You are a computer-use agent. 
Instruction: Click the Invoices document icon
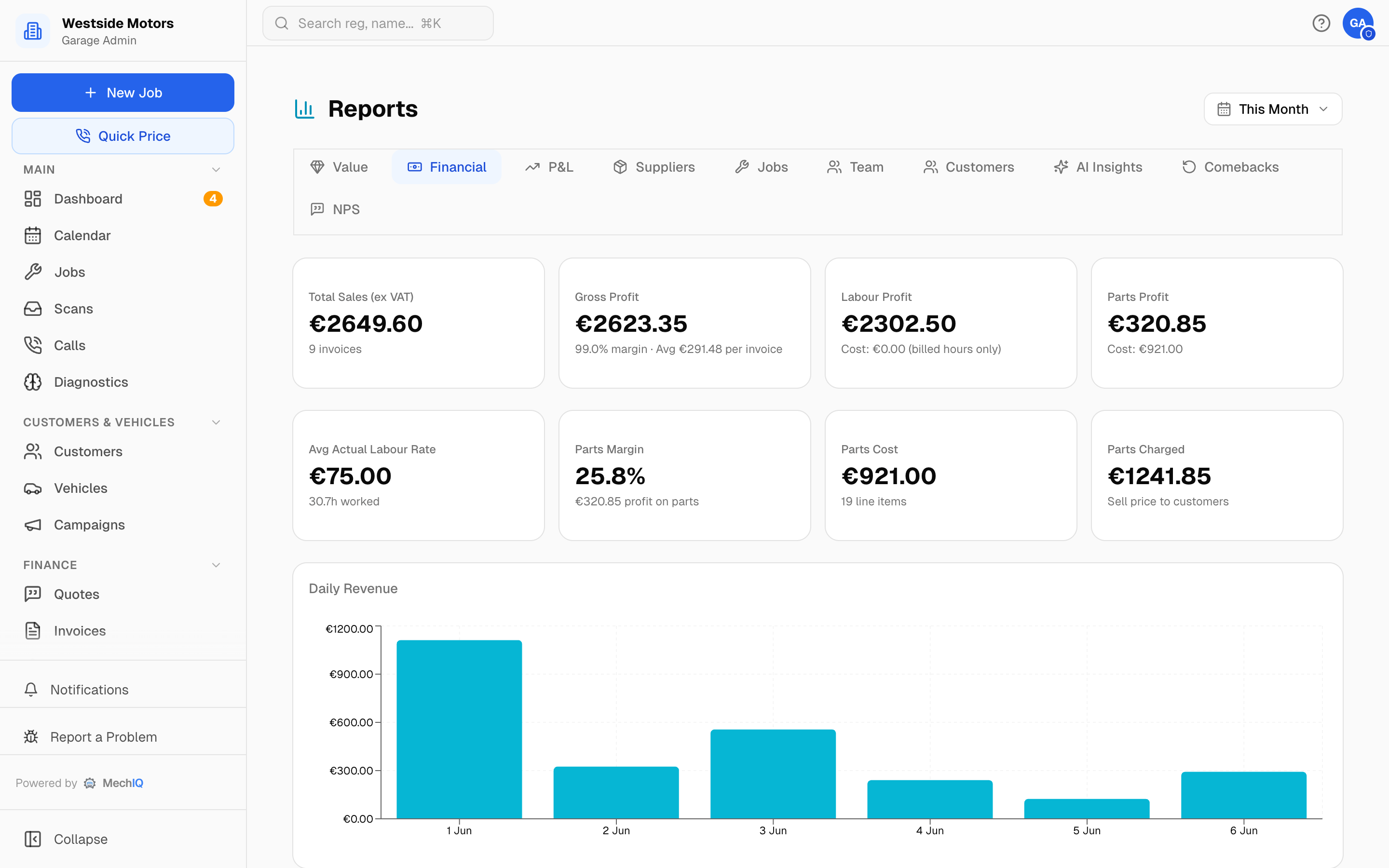(33, 631)
